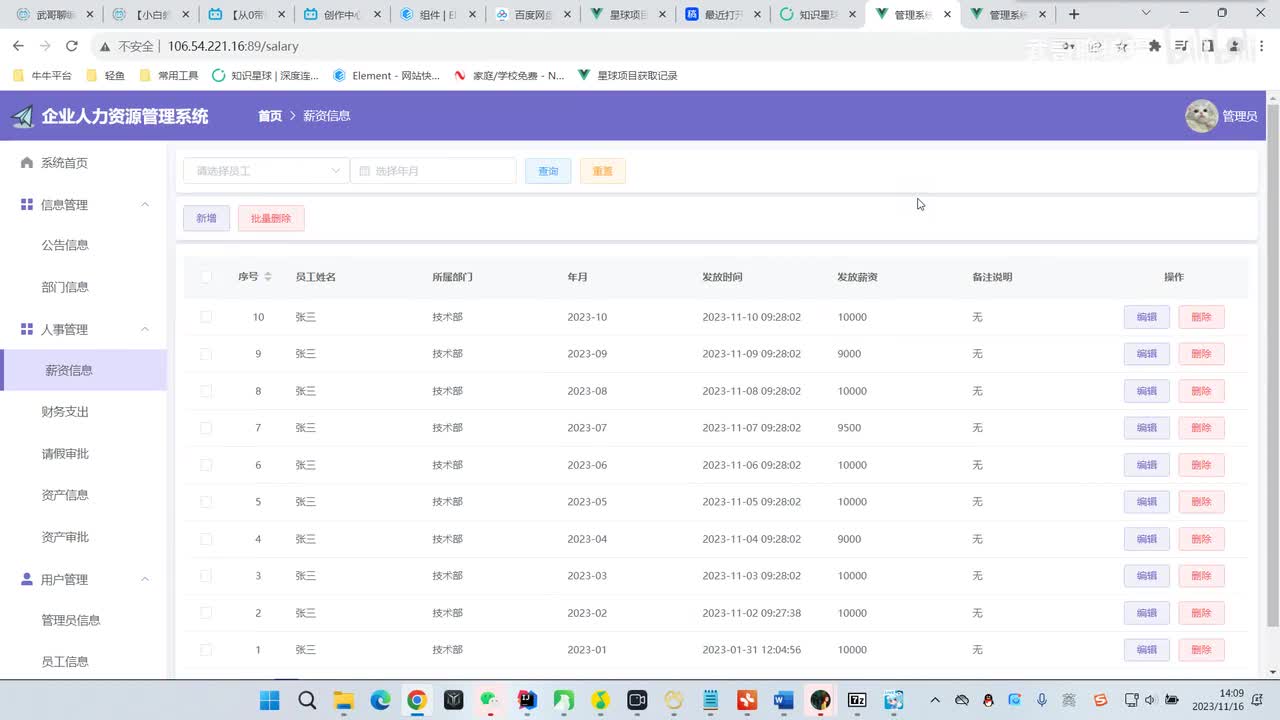This screenshot has width=1280, height=720.
Task: Click the 查询 search button
Action: pos(548,171)
